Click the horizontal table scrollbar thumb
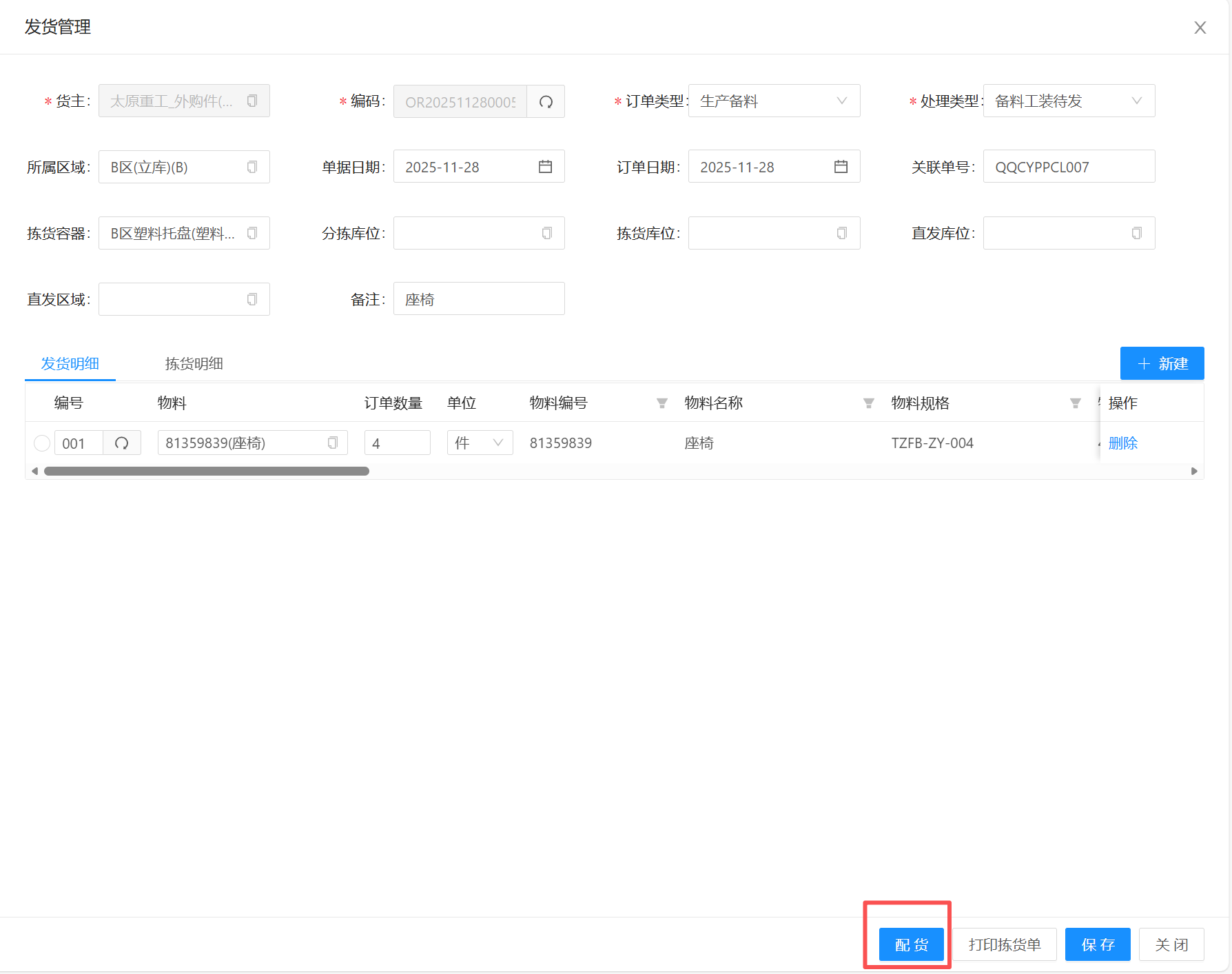Image resolution: width=1232 pixels, height=974 pixels. click(x=207, y=471)
